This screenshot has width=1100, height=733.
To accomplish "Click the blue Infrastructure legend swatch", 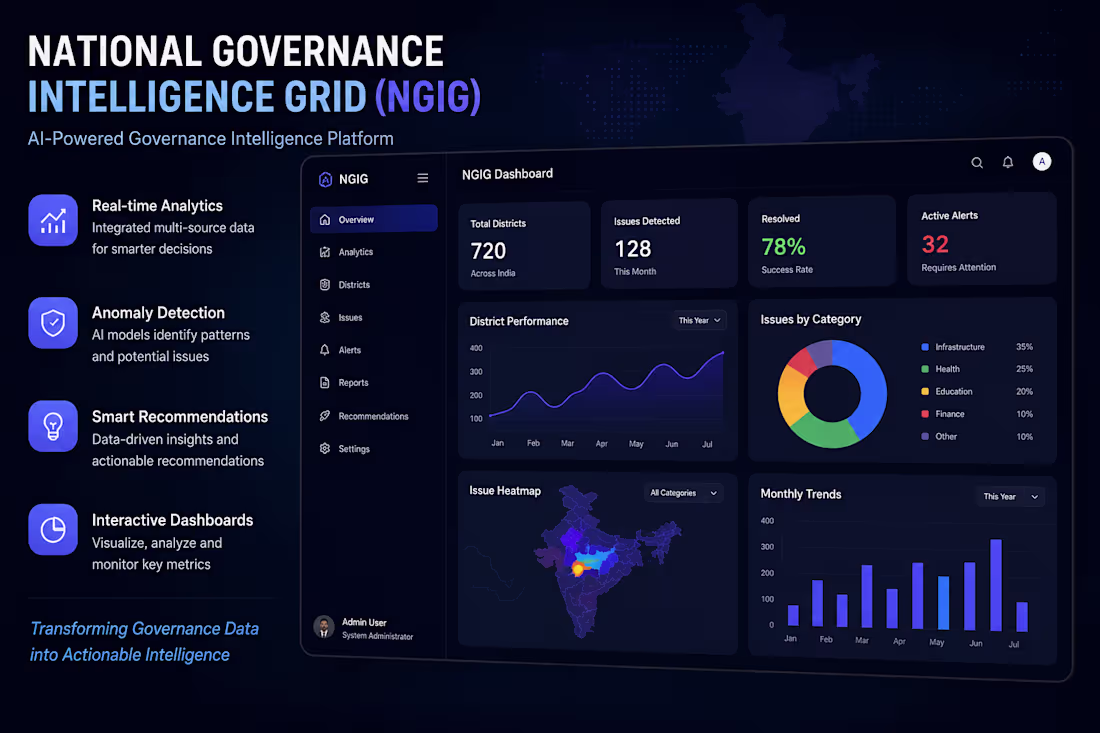I will coord(925,347).
